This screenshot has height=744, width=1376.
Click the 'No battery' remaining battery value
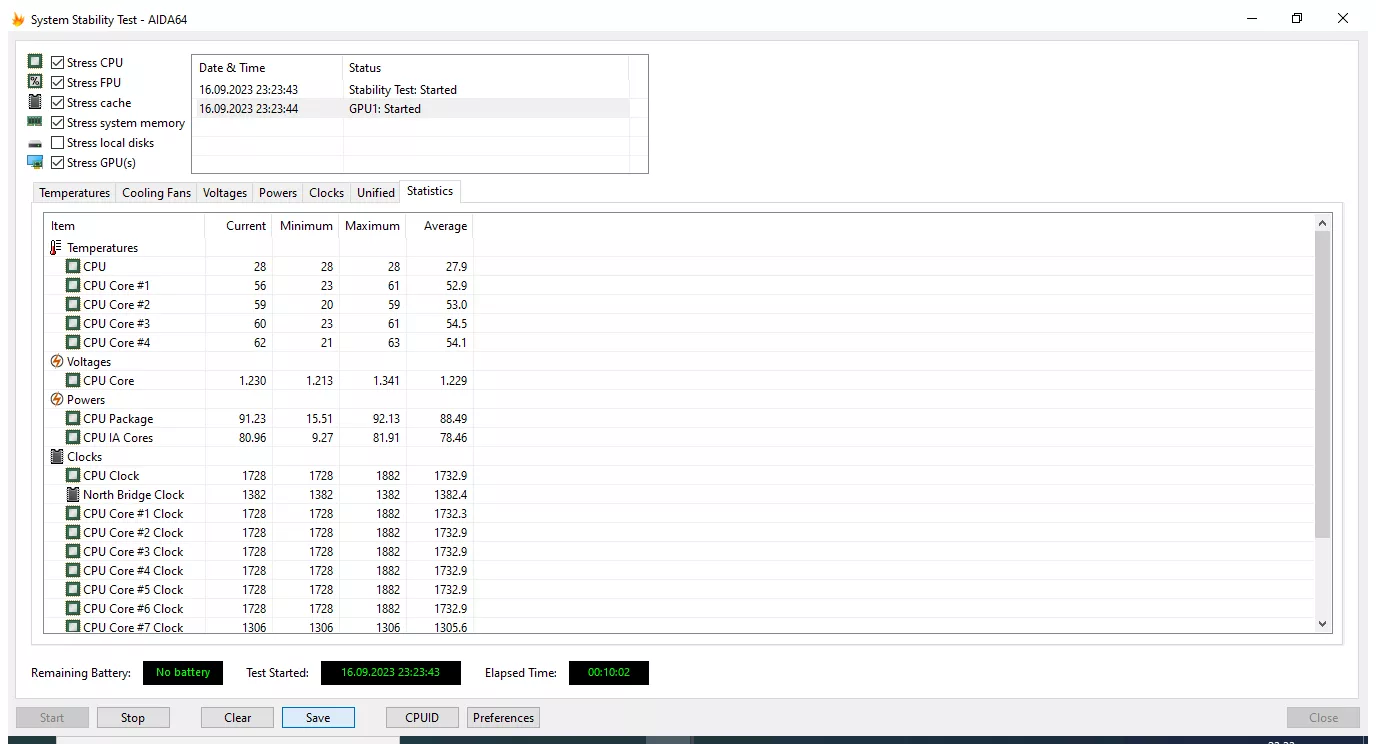coord(183,673)
